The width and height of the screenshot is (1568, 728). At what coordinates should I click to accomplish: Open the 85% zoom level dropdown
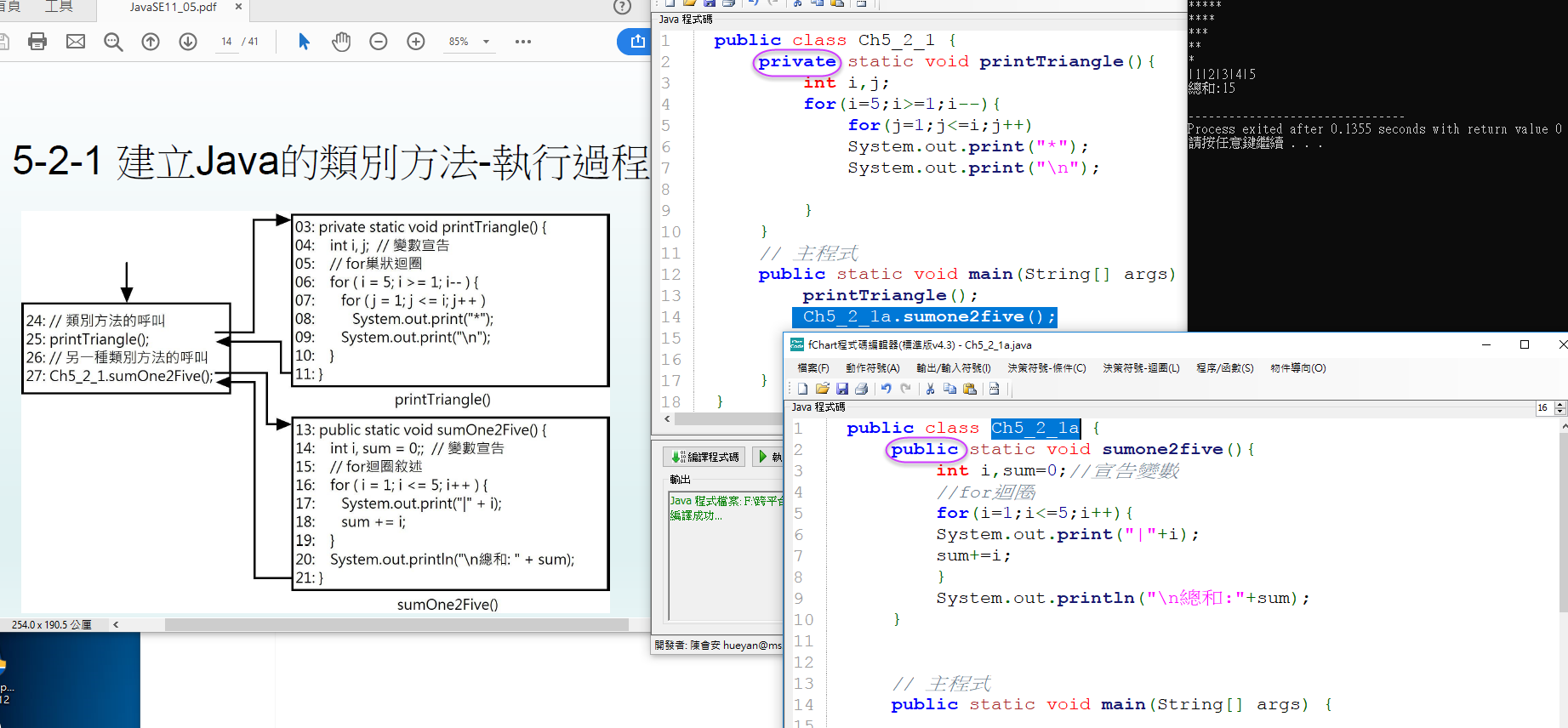pos(470,42)
